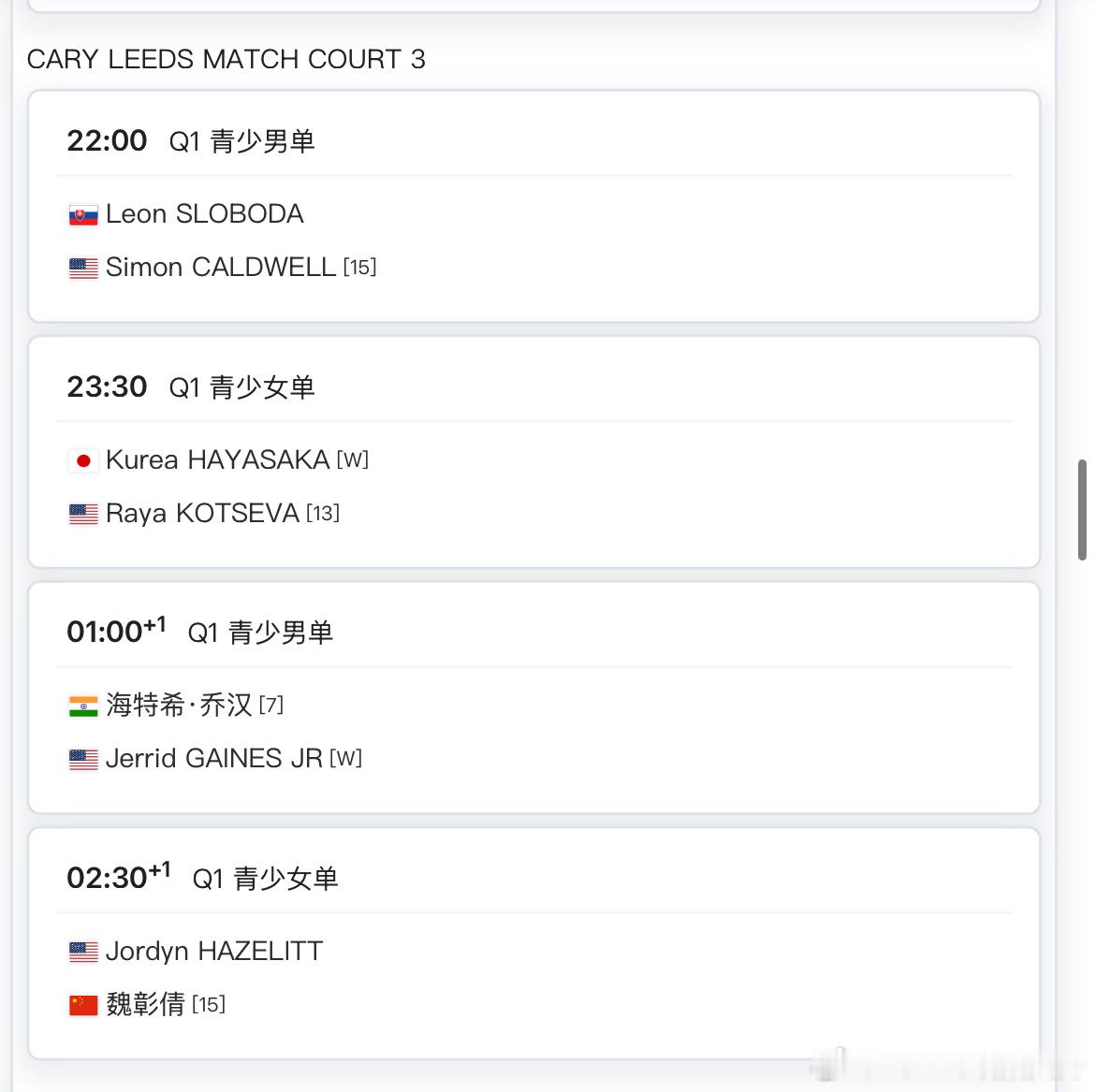Click Japan flag beside Kurea HAYASAKA
The width and height of the screenshot is (1095, 1092).
click(x=83, y=460)
